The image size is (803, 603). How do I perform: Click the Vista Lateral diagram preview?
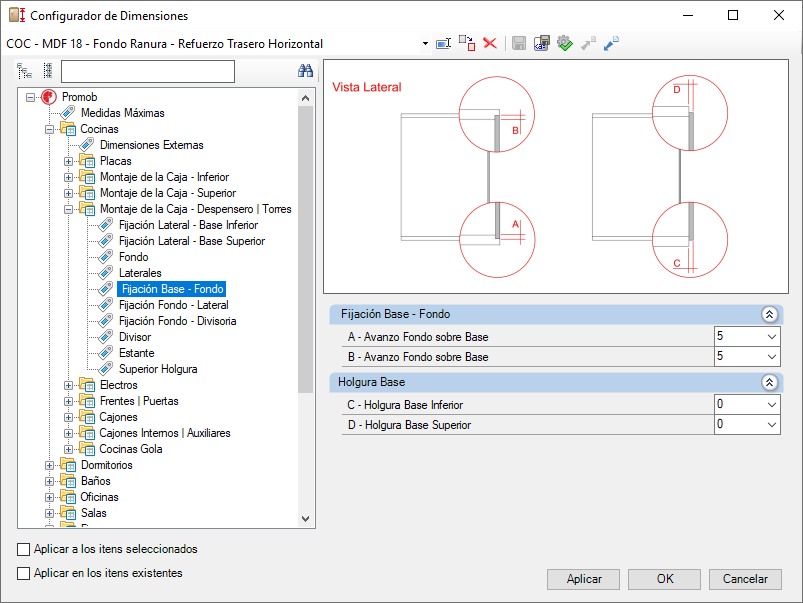tap(556, 177)
